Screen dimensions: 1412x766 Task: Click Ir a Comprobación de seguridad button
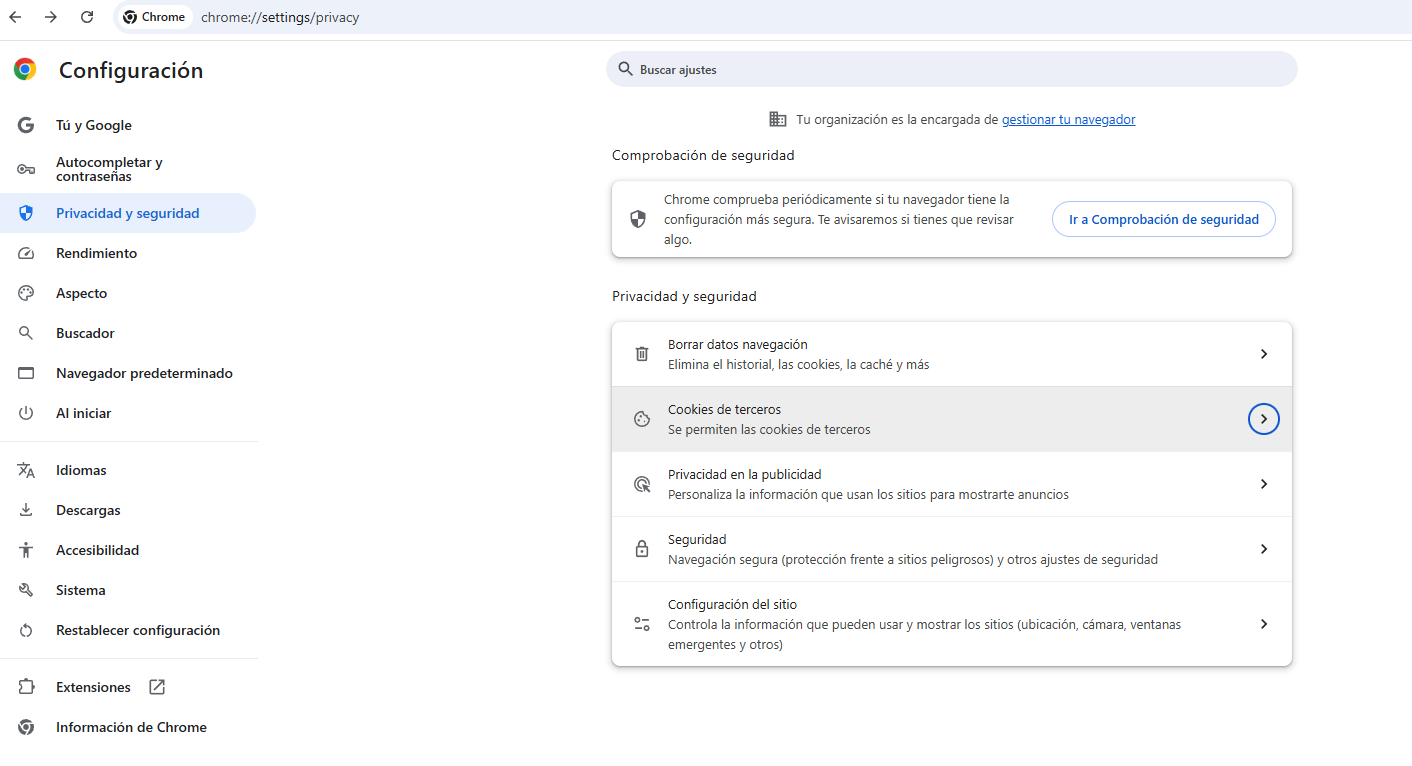[x=1163, y=219]
